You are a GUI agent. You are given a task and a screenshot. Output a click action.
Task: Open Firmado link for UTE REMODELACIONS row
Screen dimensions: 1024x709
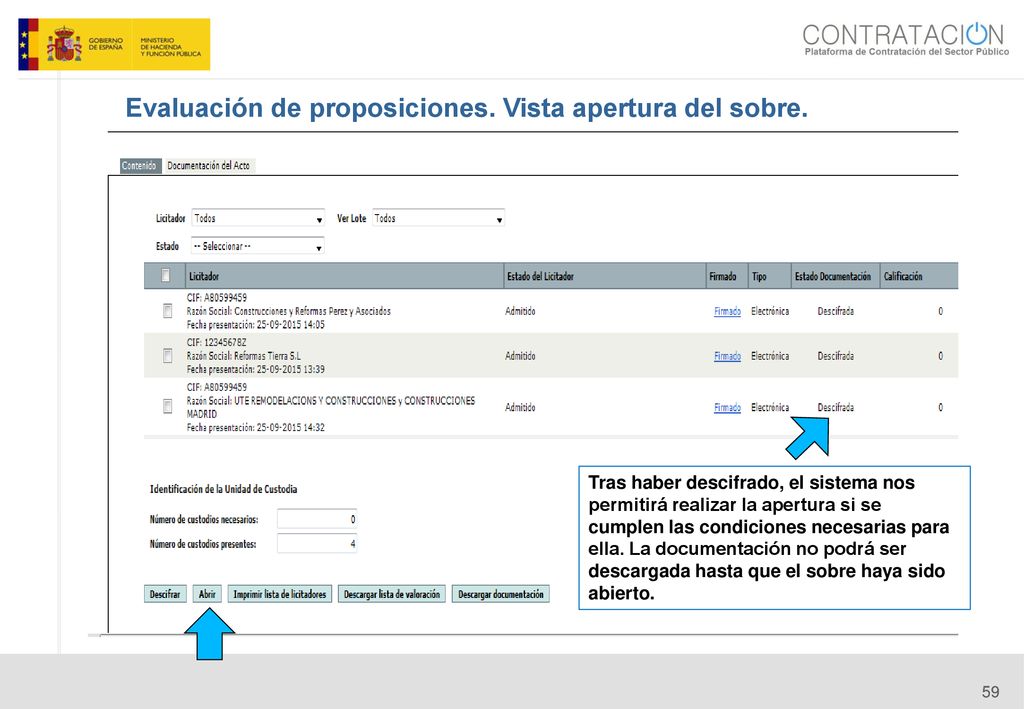click(727, 407)
